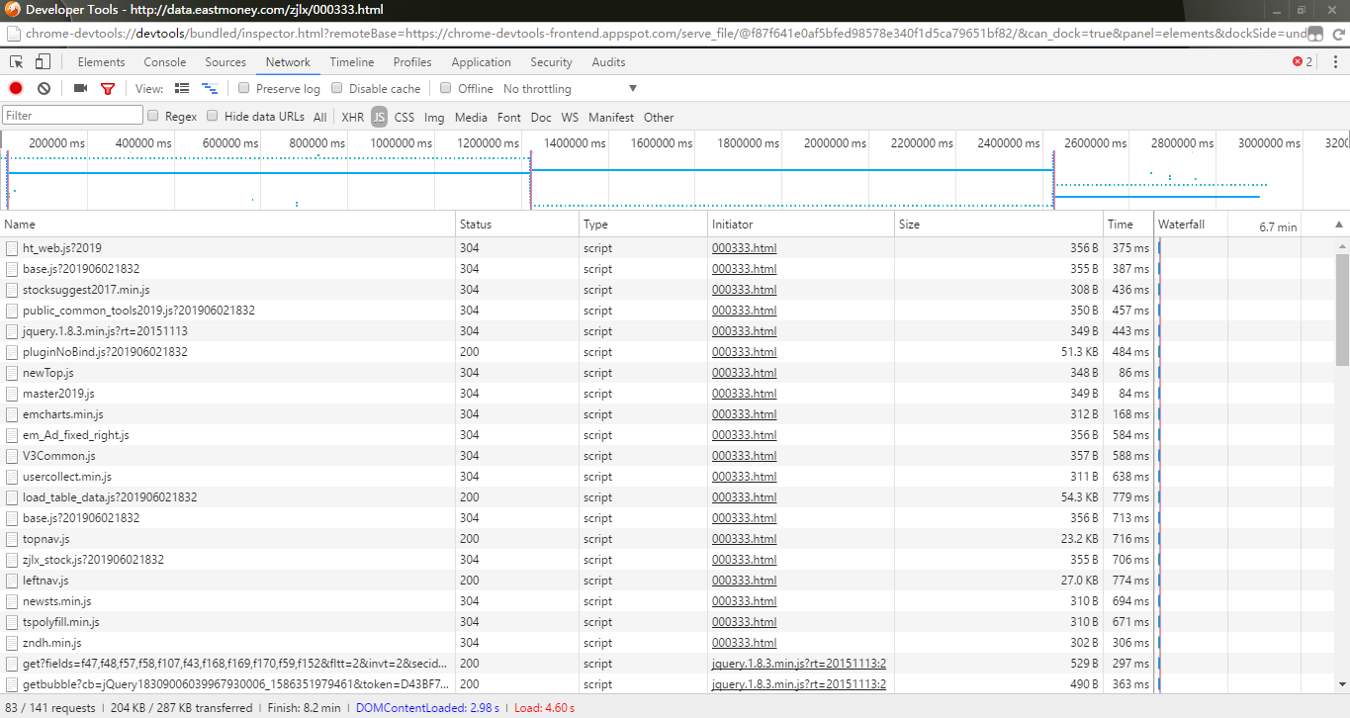This screenshot has width=1350, height=718.
Task: Click scrollbar down arrow of request list
Action: [x=1342, y=685]
